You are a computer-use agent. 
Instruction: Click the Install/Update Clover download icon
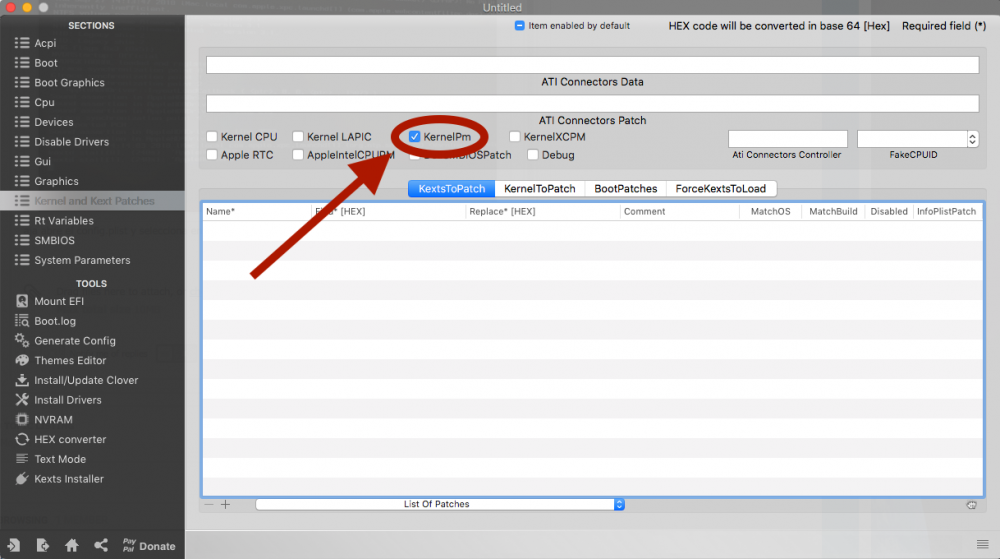(x=22, y=380)
